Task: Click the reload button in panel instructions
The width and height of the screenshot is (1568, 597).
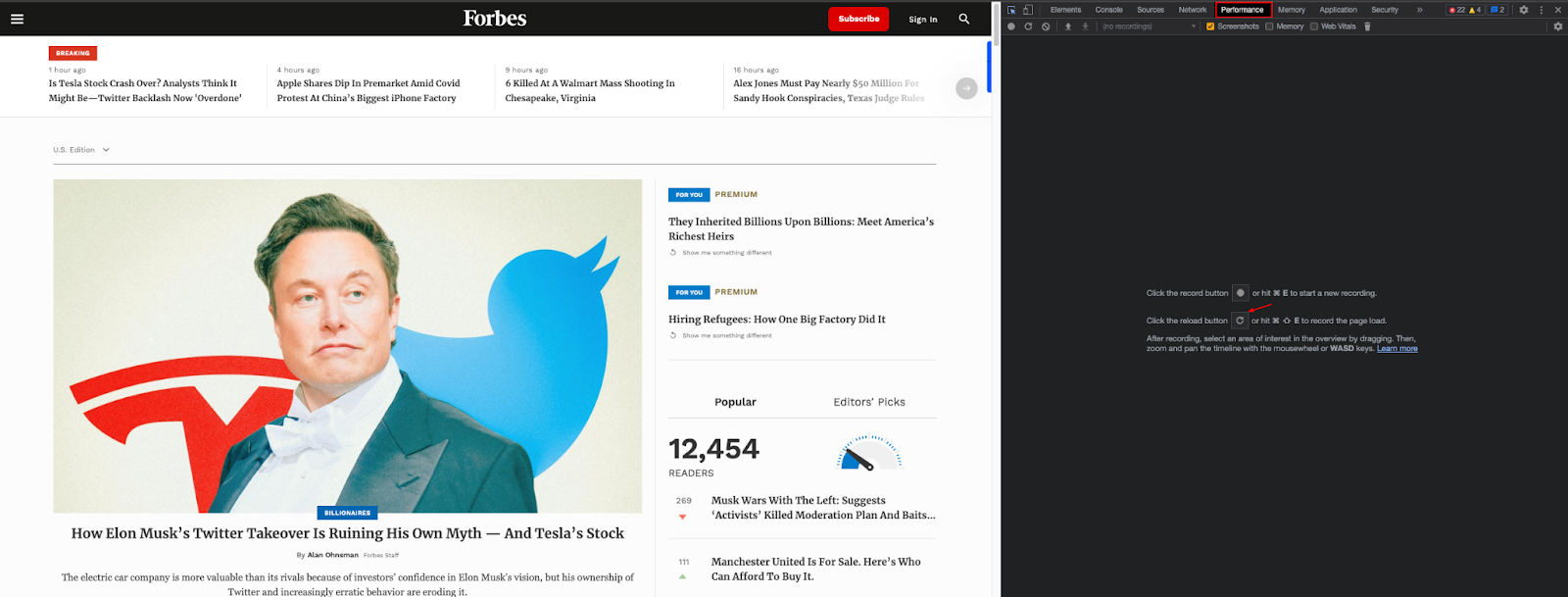Action: point(1240,321)
